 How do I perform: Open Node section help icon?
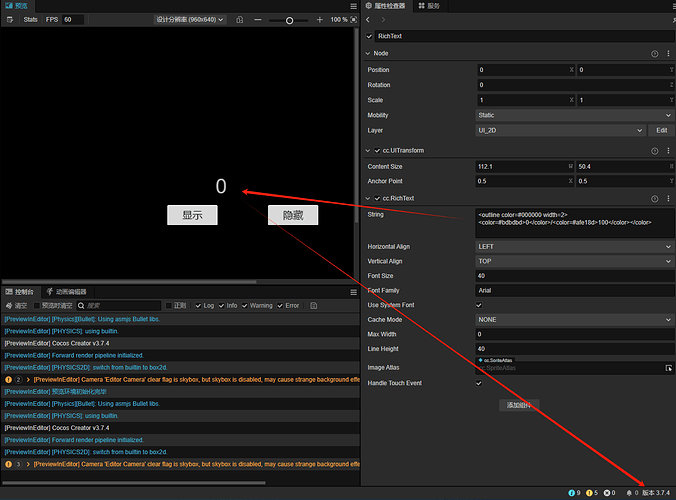click(654, 54)
